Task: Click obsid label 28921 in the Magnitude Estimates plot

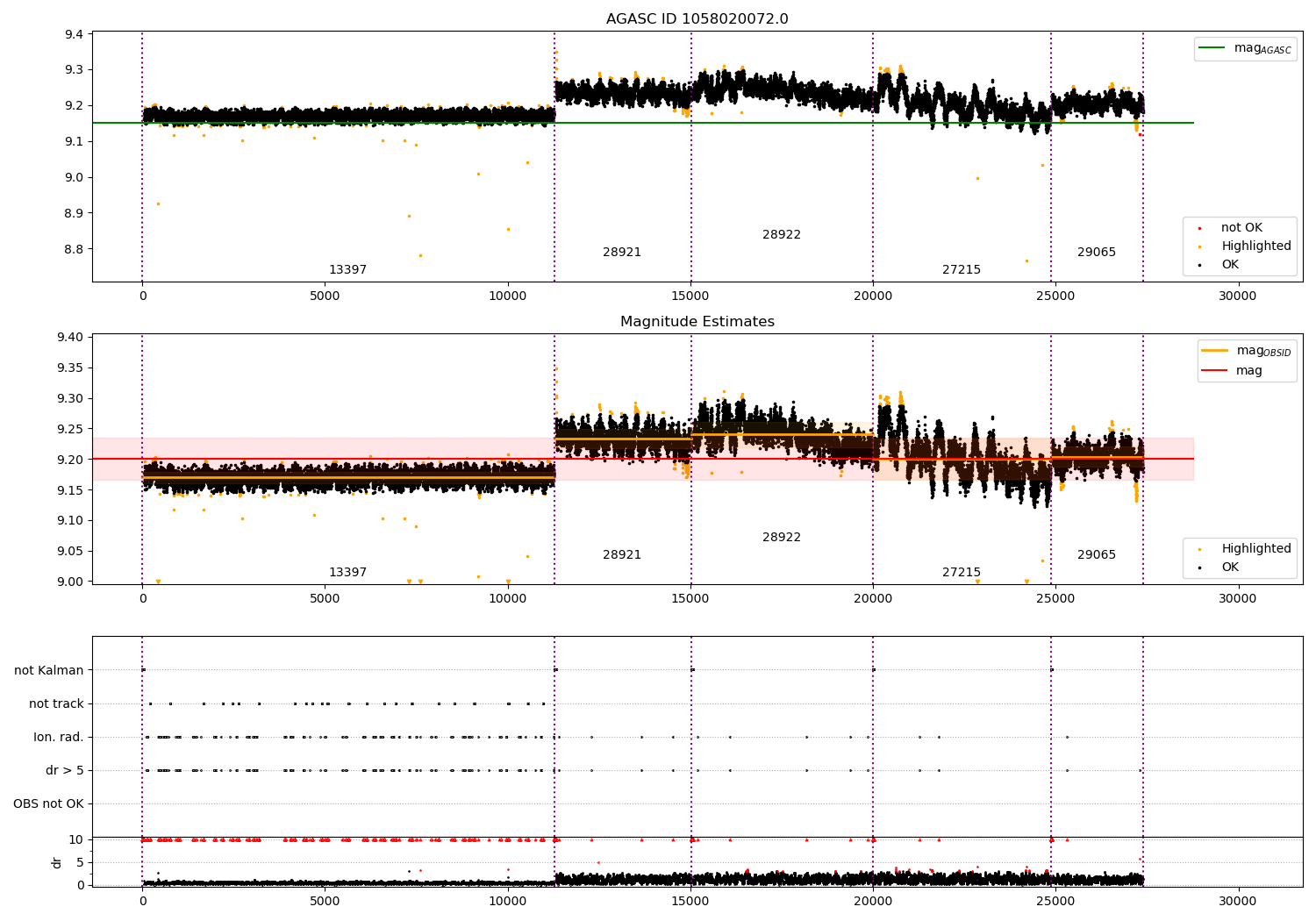Action: coord(622,555)
